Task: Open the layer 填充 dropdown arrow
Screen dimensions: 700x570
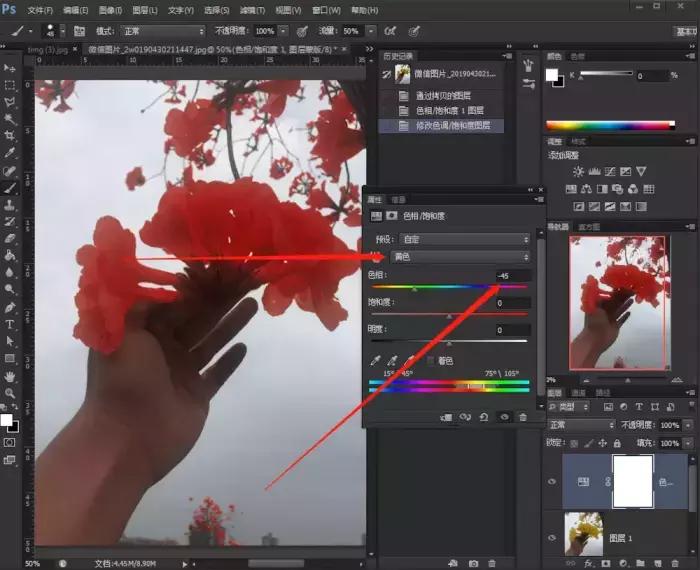Action: 688,443
